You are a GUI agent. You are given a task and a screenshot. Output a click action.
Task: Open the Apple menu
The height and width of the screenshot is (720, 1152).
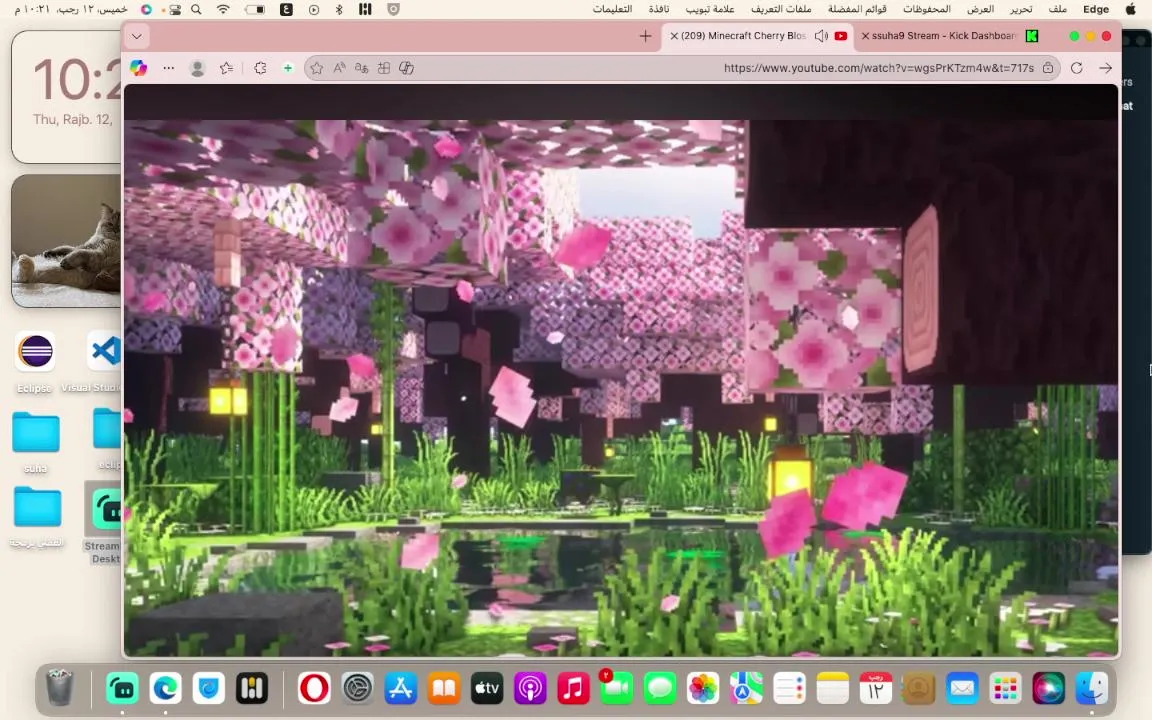[1131, 10]
